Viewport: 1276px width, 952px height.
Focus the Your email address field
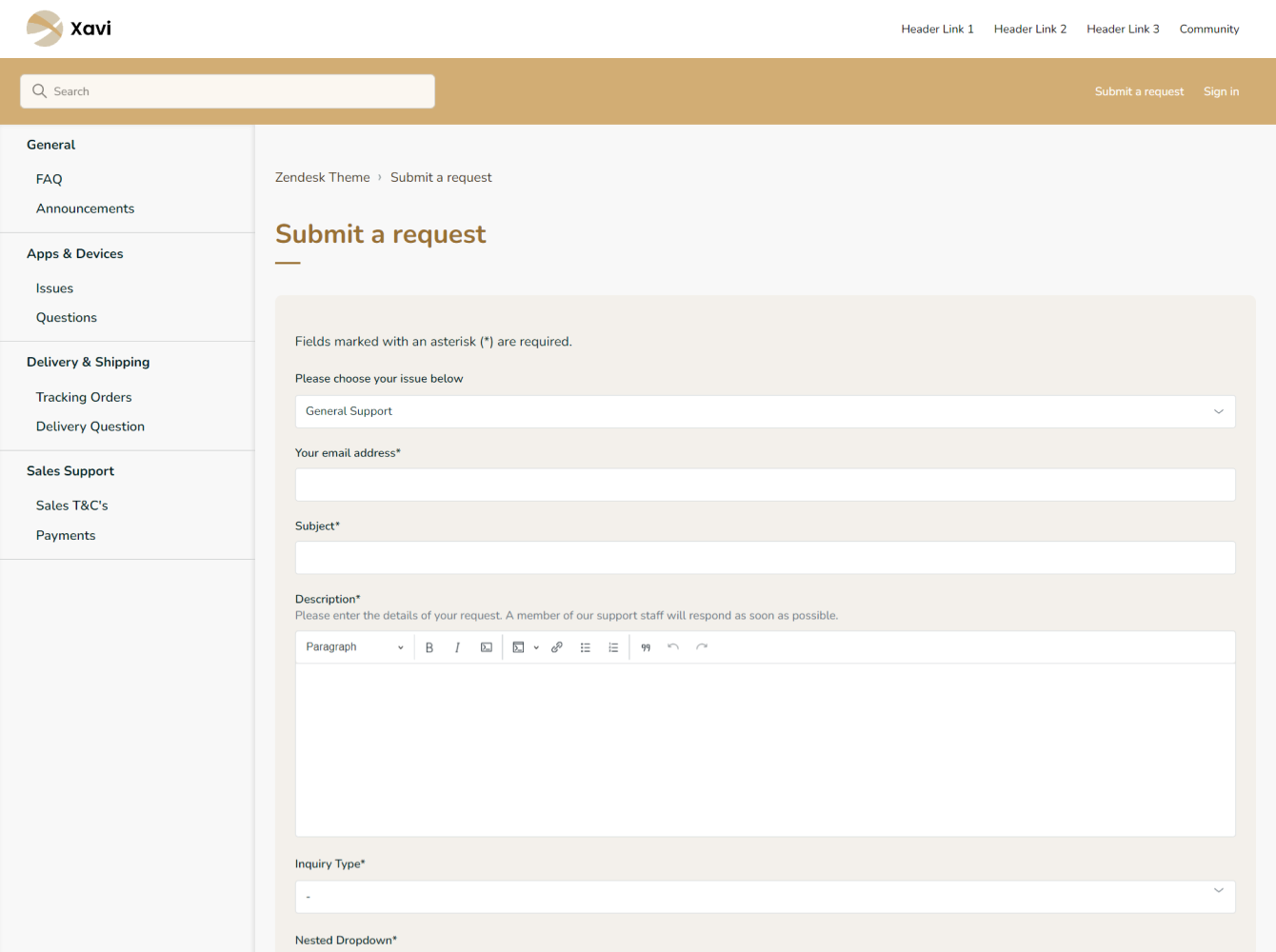765,485
